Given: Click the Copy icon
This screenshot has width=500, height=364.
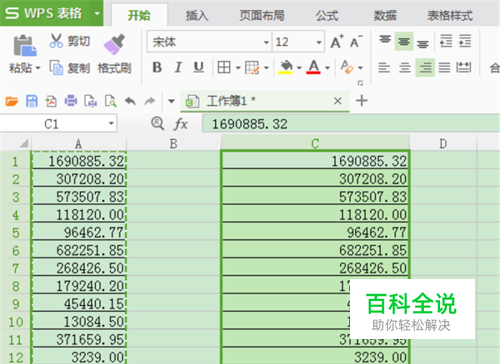Looking at the screenshot, I should tap(56, 67).
